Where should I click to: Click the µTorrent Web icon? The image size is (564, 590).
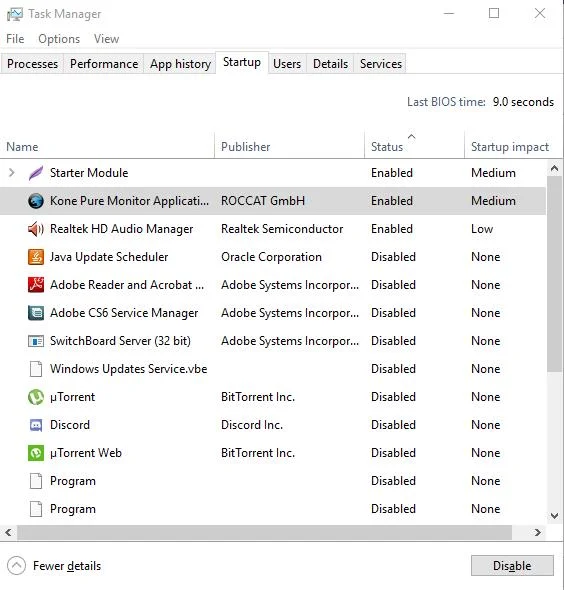click(x=36, y=453)
